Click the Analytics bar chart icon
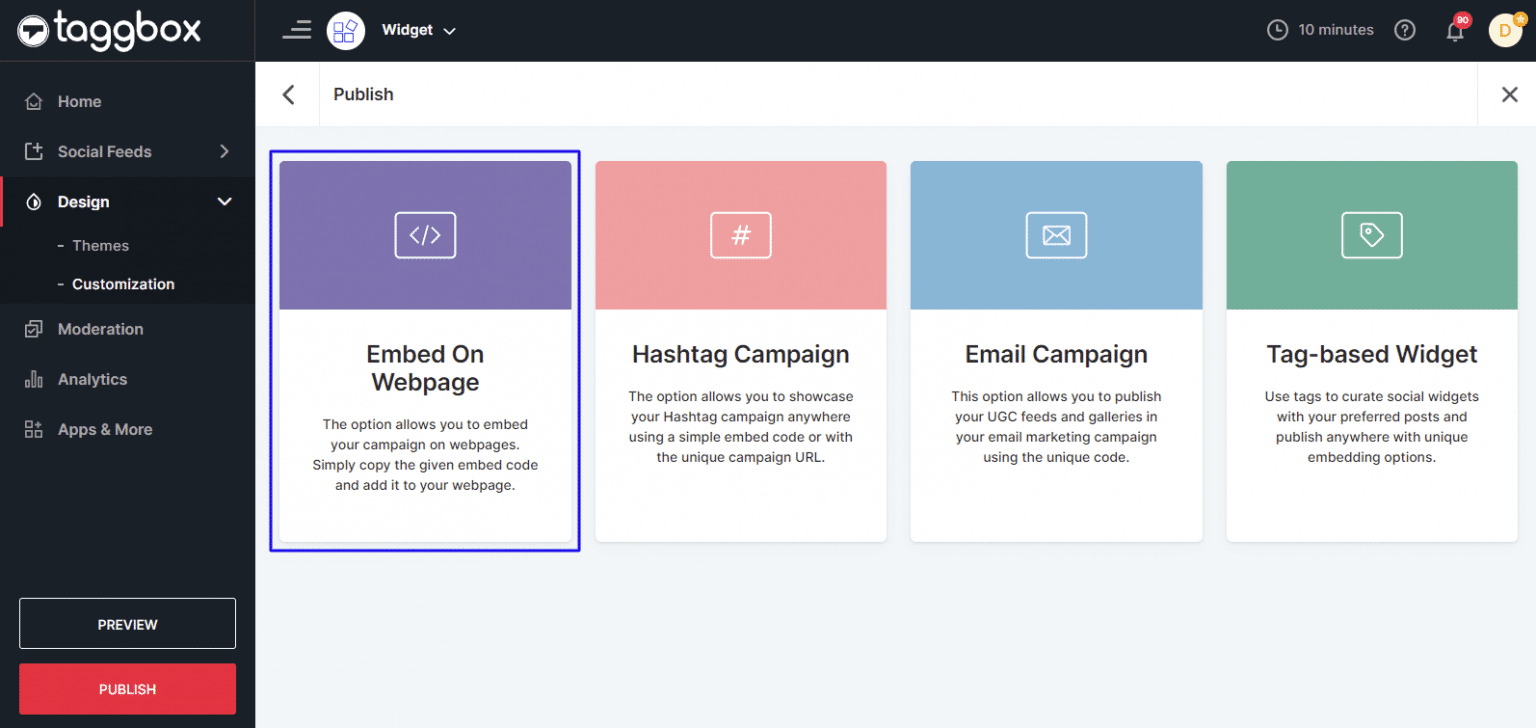This screenshot has height=728, width=1536. [34, 379]
